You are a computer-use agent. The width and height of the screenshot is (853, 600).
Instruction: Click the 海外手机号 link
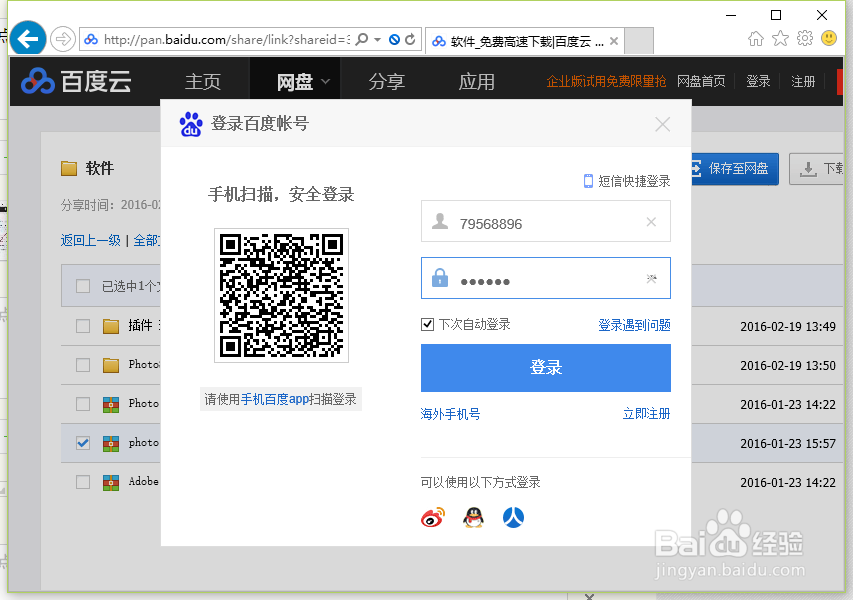[x=450, y=415]
